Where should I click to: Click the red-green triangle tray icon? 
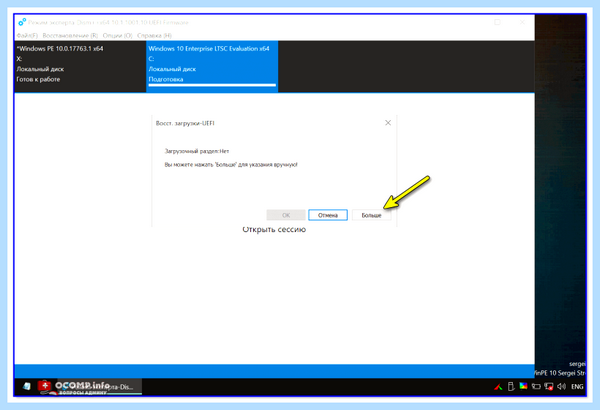click(498, 387)
